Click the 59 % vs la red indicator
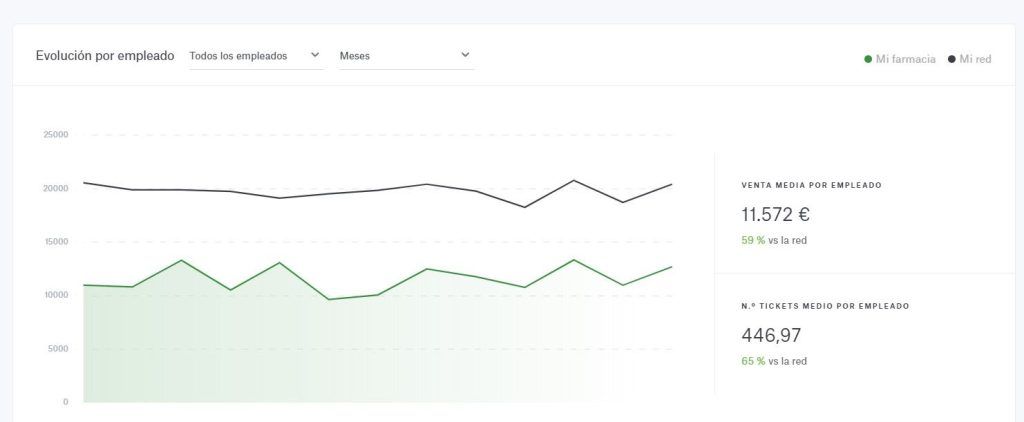 point(774,240)
